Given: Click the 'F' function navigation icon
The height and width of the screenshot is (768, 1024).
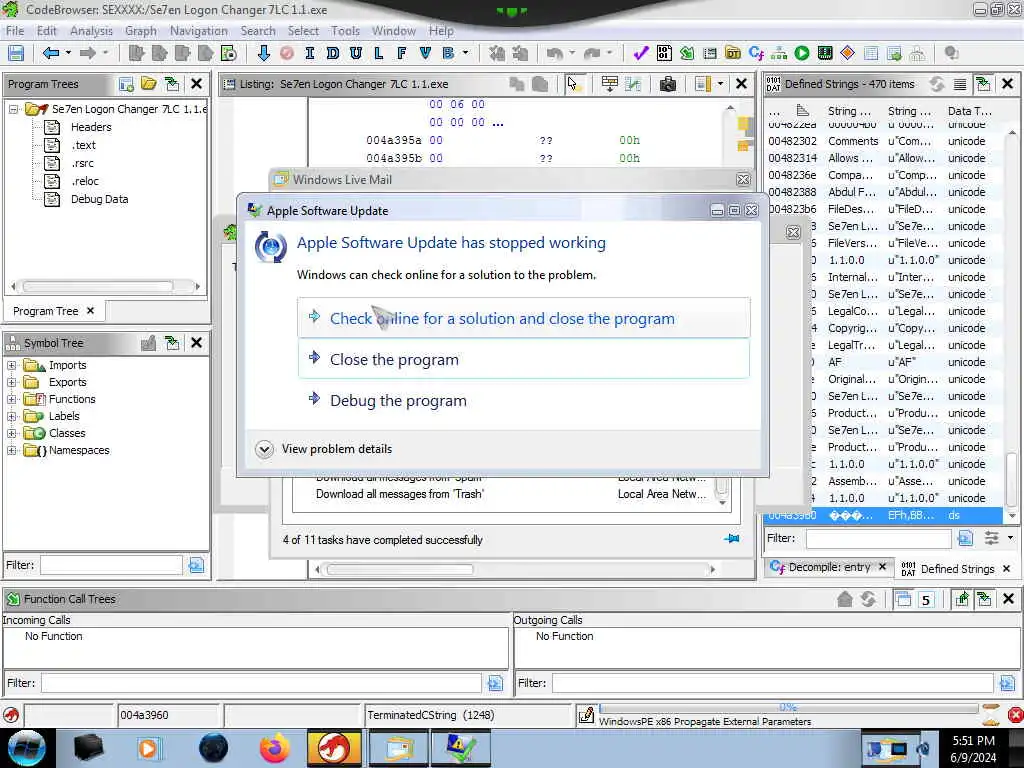Looking at the screenshot, I should (402, 54).
